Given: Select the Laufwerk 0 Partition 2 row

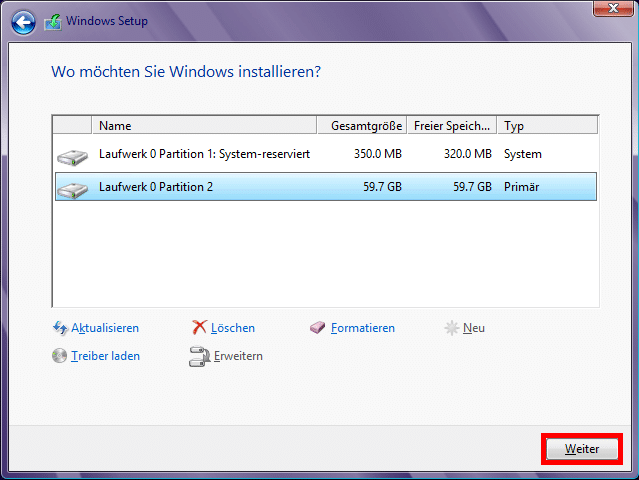Looking at the screenshot, I should tap(326, 187).
